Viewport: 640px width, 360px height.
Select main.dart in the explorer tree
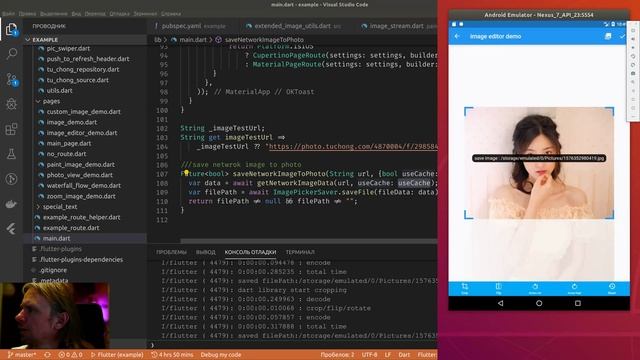click(x=56, y=238)
